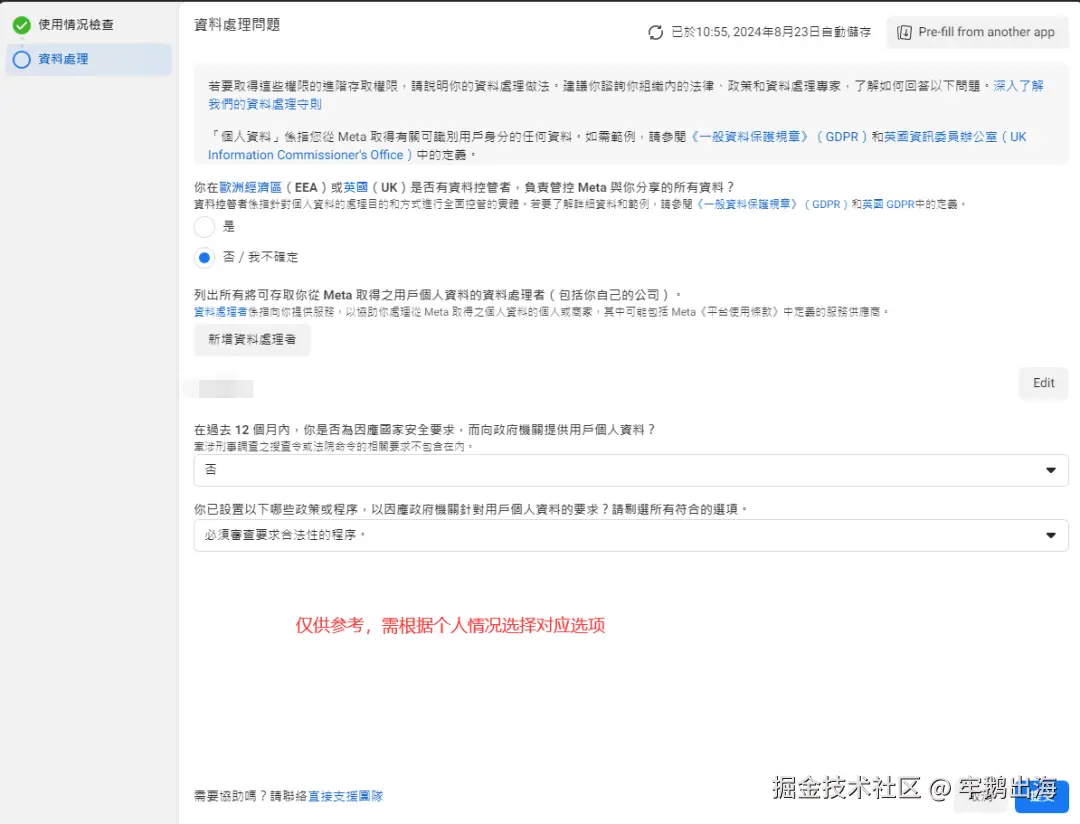The width and height of the screenshot is (1080, 824).
Task: Click the empty circle icon beside 資料處理
Action: click(21, 59)
